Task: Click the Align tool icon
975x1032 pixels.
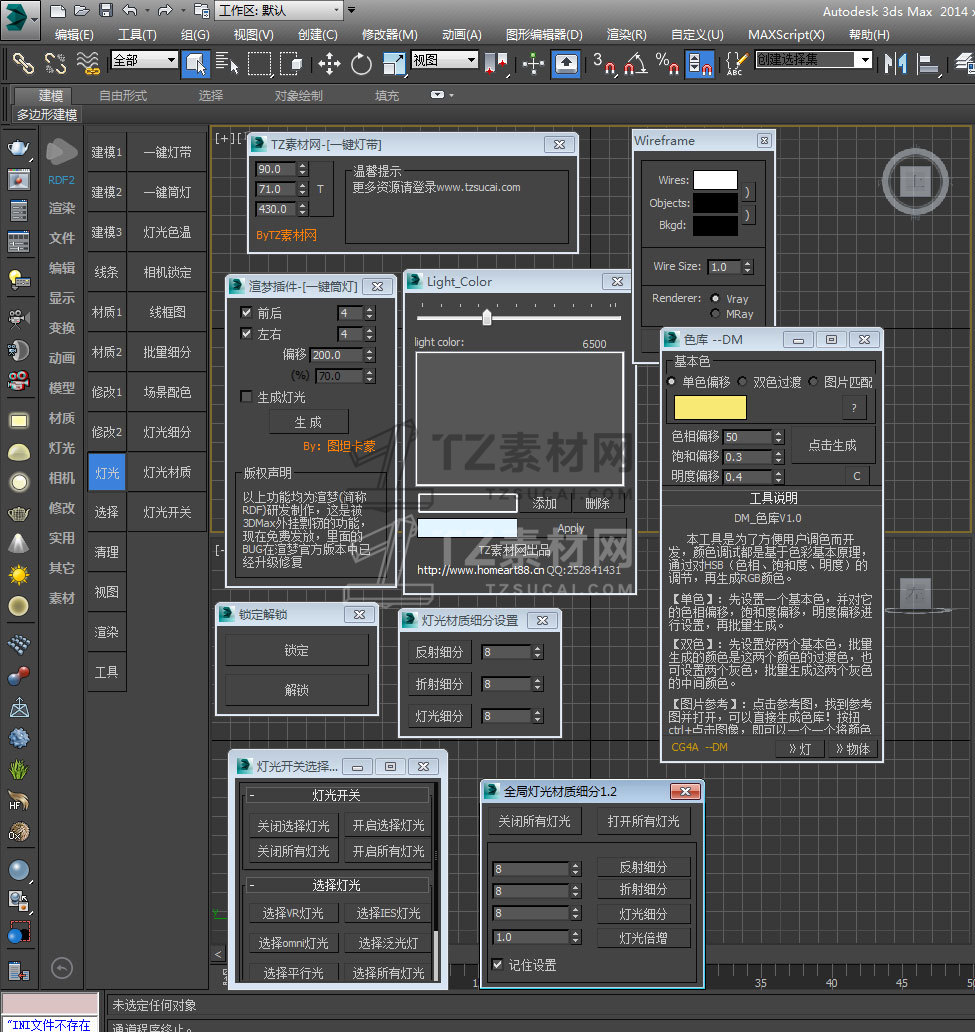Action: (x=928, y=64)
